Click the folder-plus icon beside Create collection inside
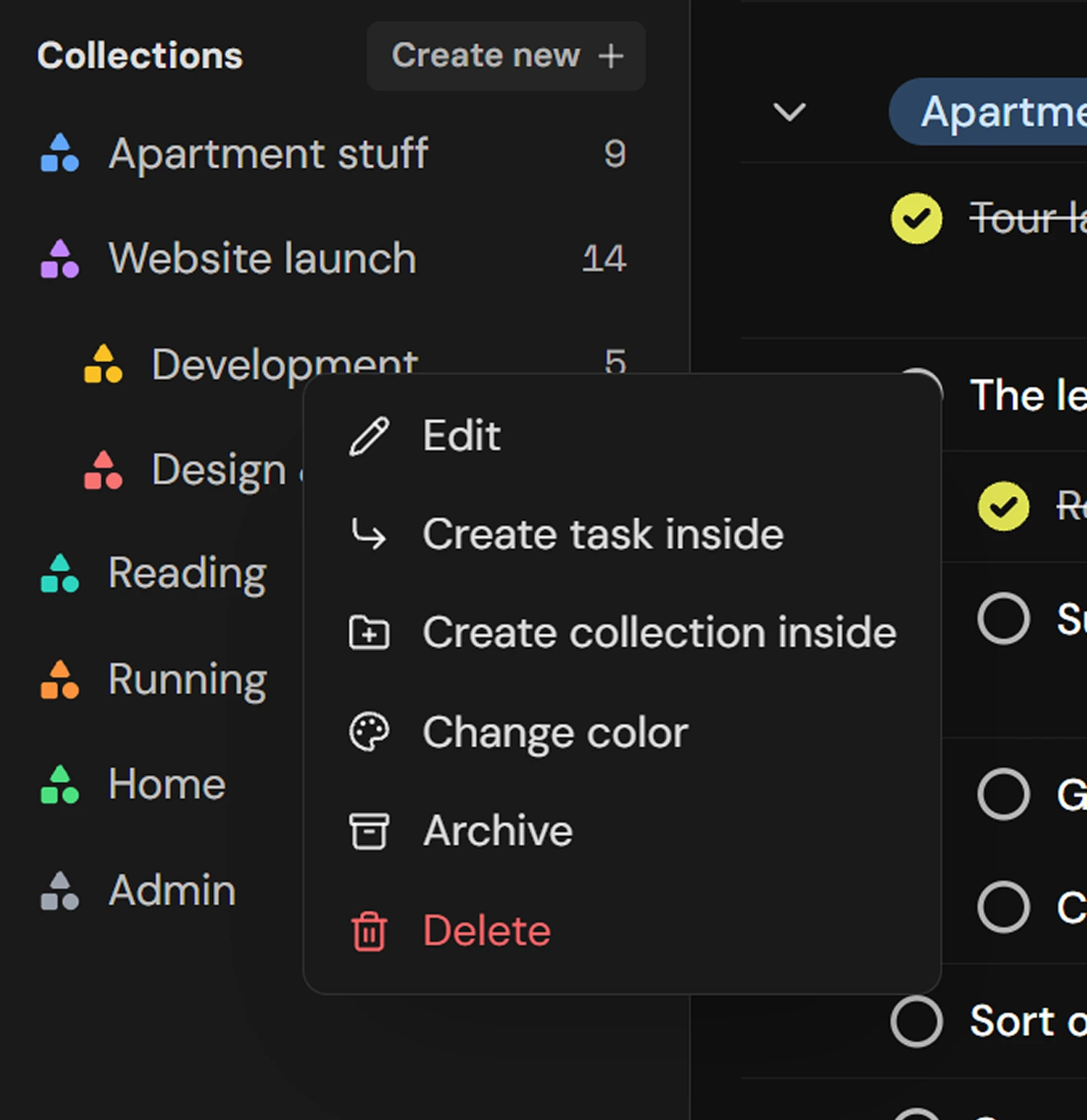 369,632
